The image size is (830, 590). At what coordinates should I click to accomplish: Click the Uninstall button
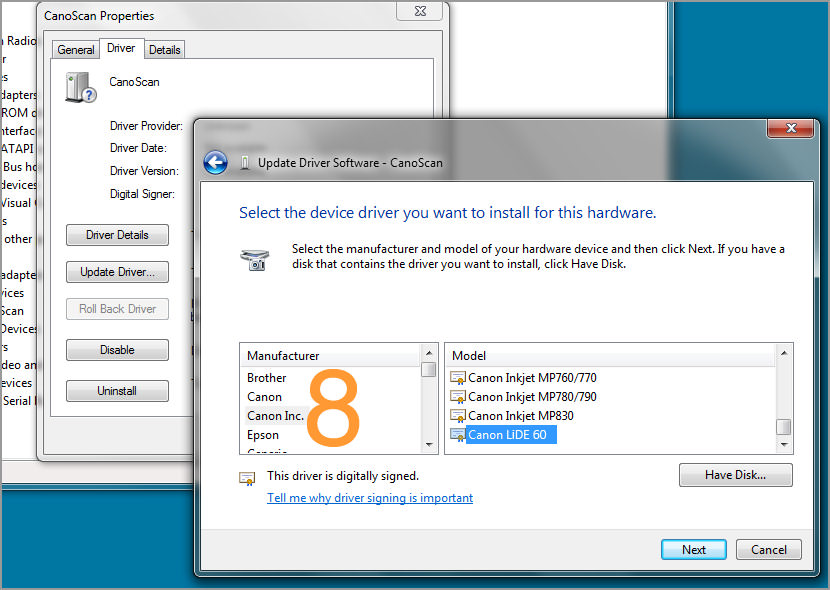(x=118, y=391)
